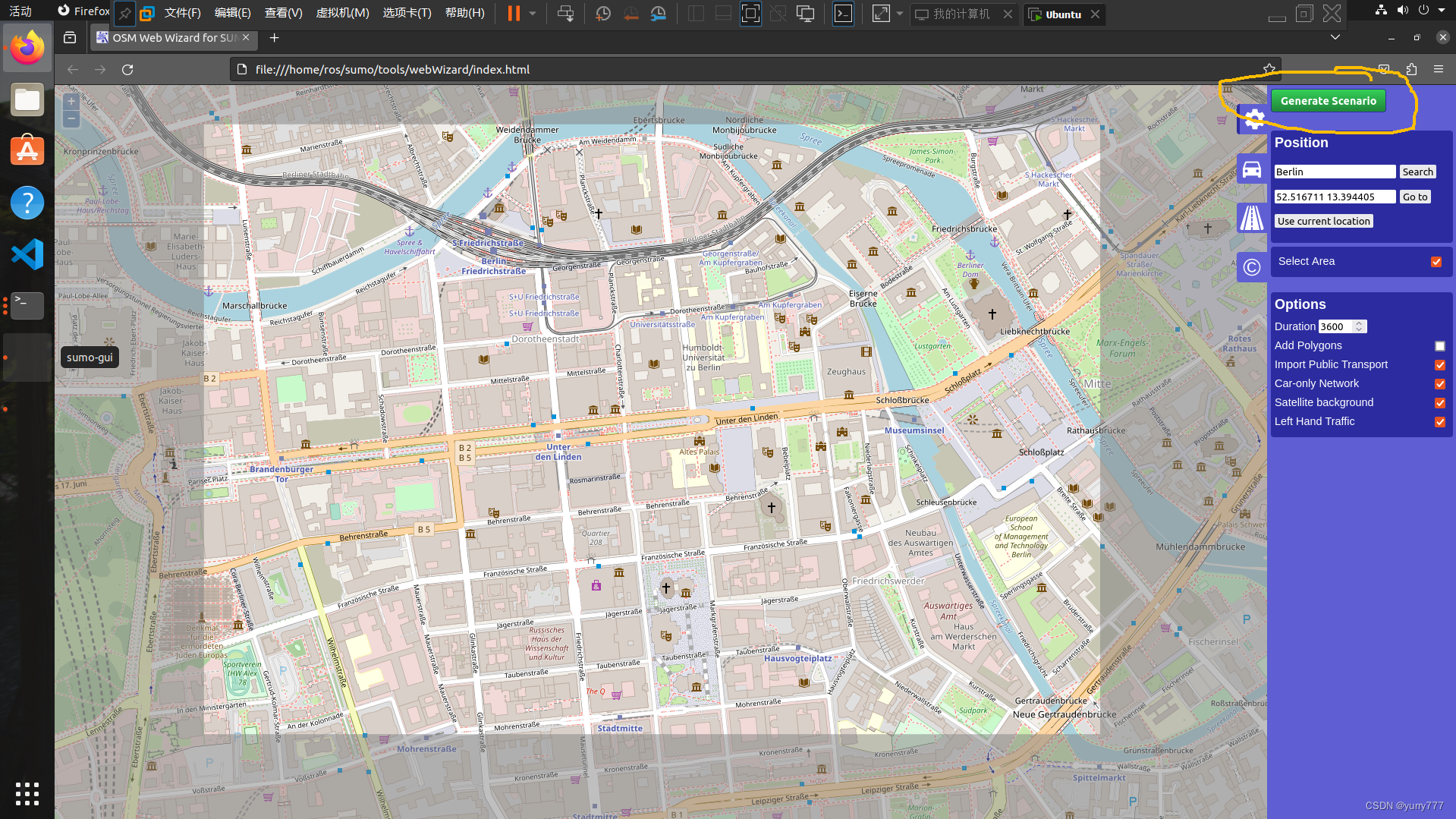This screenshot has height=819, width=1456.
Task: Expand the Ubuntu system status menu arrow
Action: tap(1442, 11)
